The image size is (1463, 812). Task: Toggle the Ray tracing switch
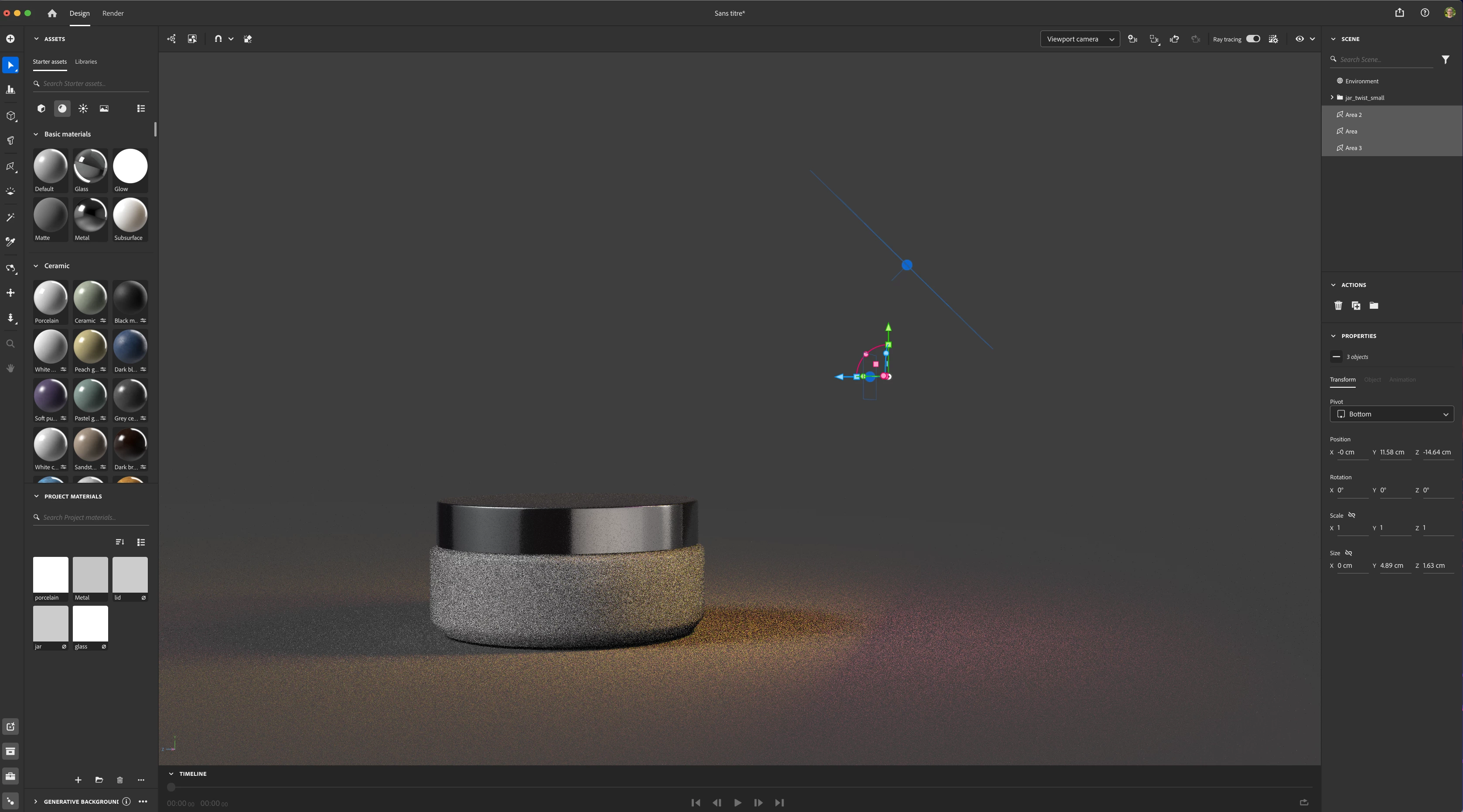pyautogui.click(x=1253, y=39)
